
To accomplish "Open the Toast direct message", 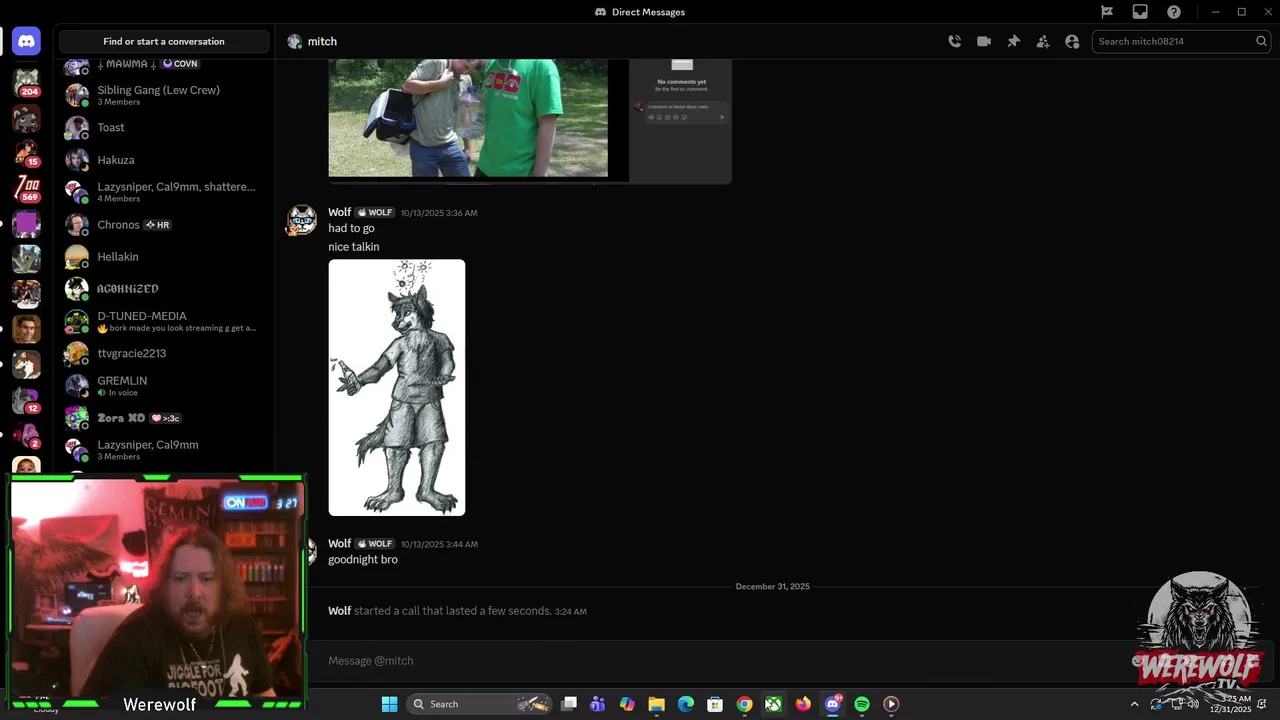I will click(164, 127).
